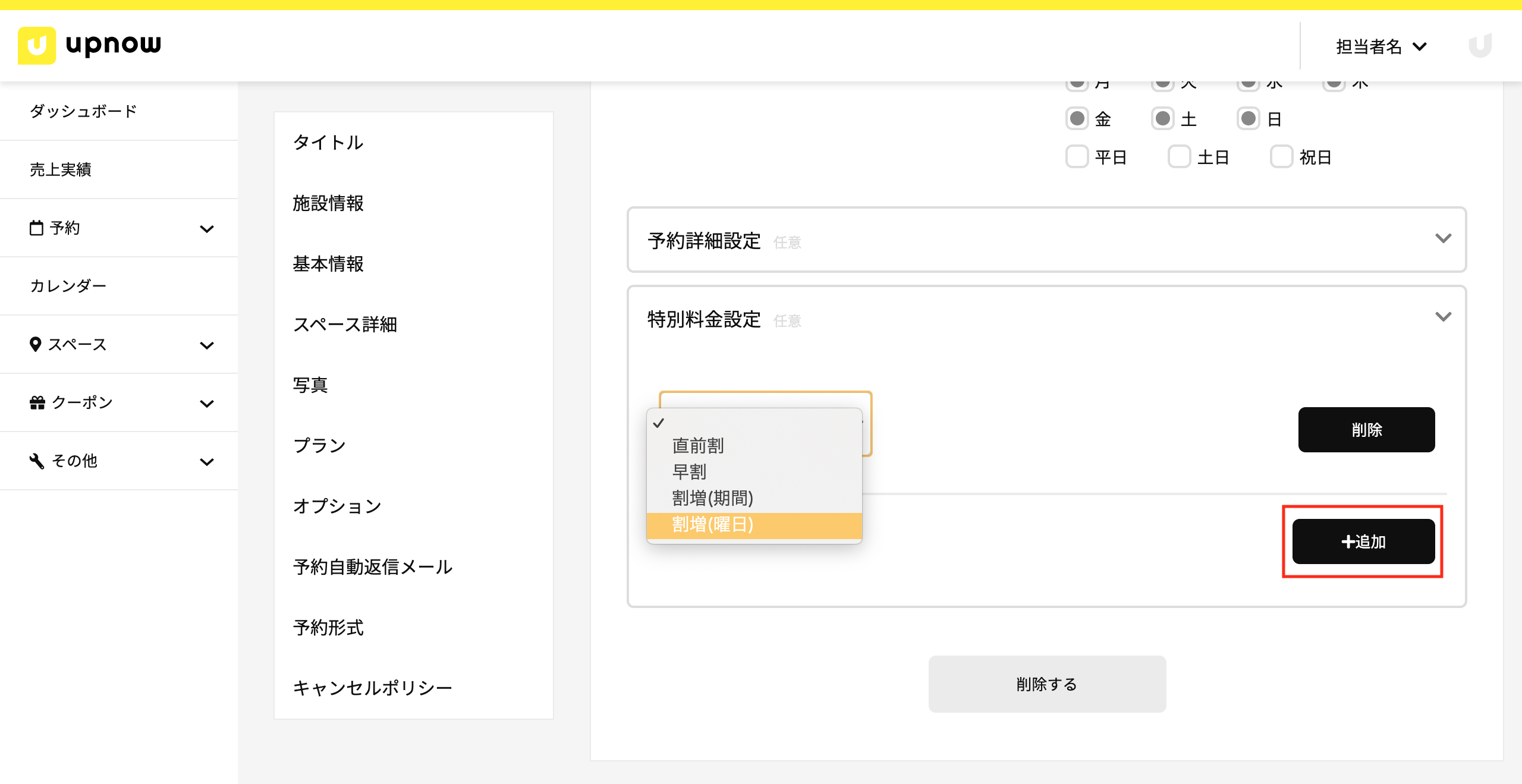Click the faded user avatar icon
Viewport: 1522px width, 784px height.
(x=1480, y=46)
